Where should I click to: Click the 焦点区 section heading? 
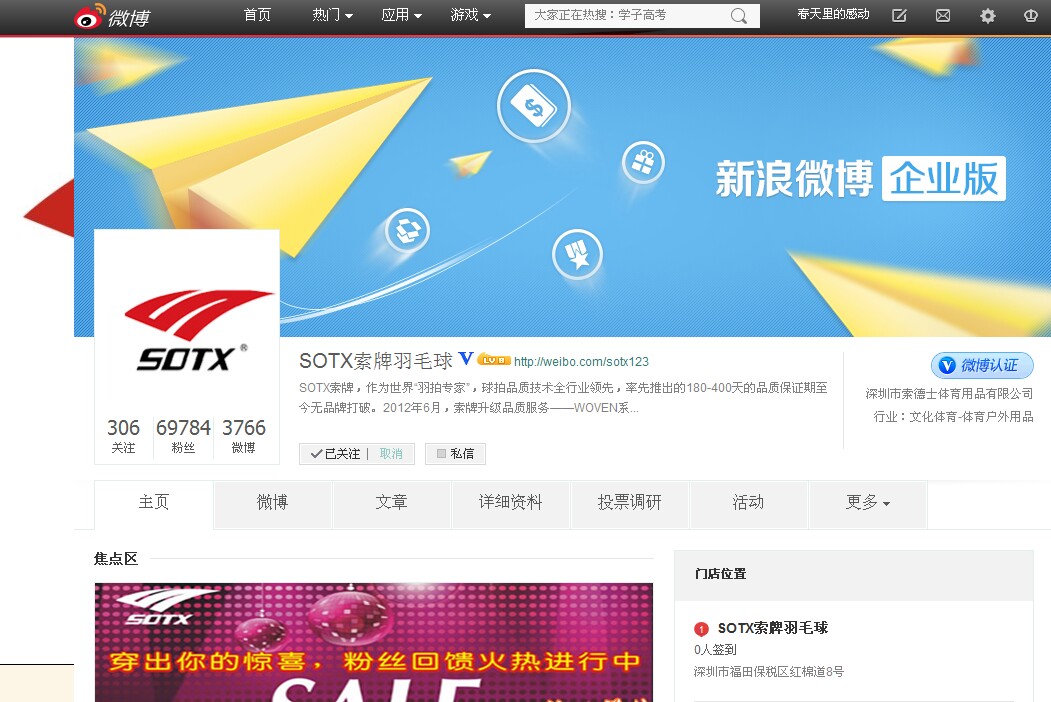[x=116, y=559]
